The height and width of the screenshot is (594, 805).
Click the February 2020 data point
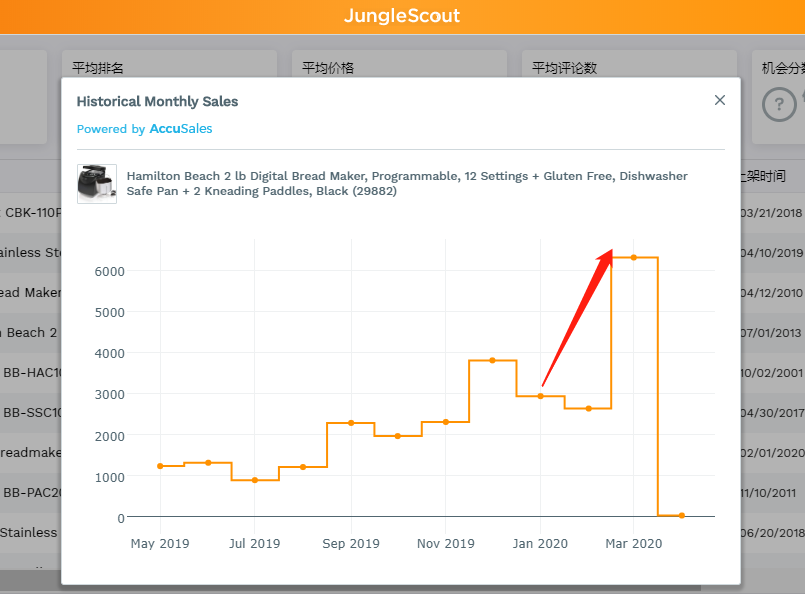[x=588, y=408]
